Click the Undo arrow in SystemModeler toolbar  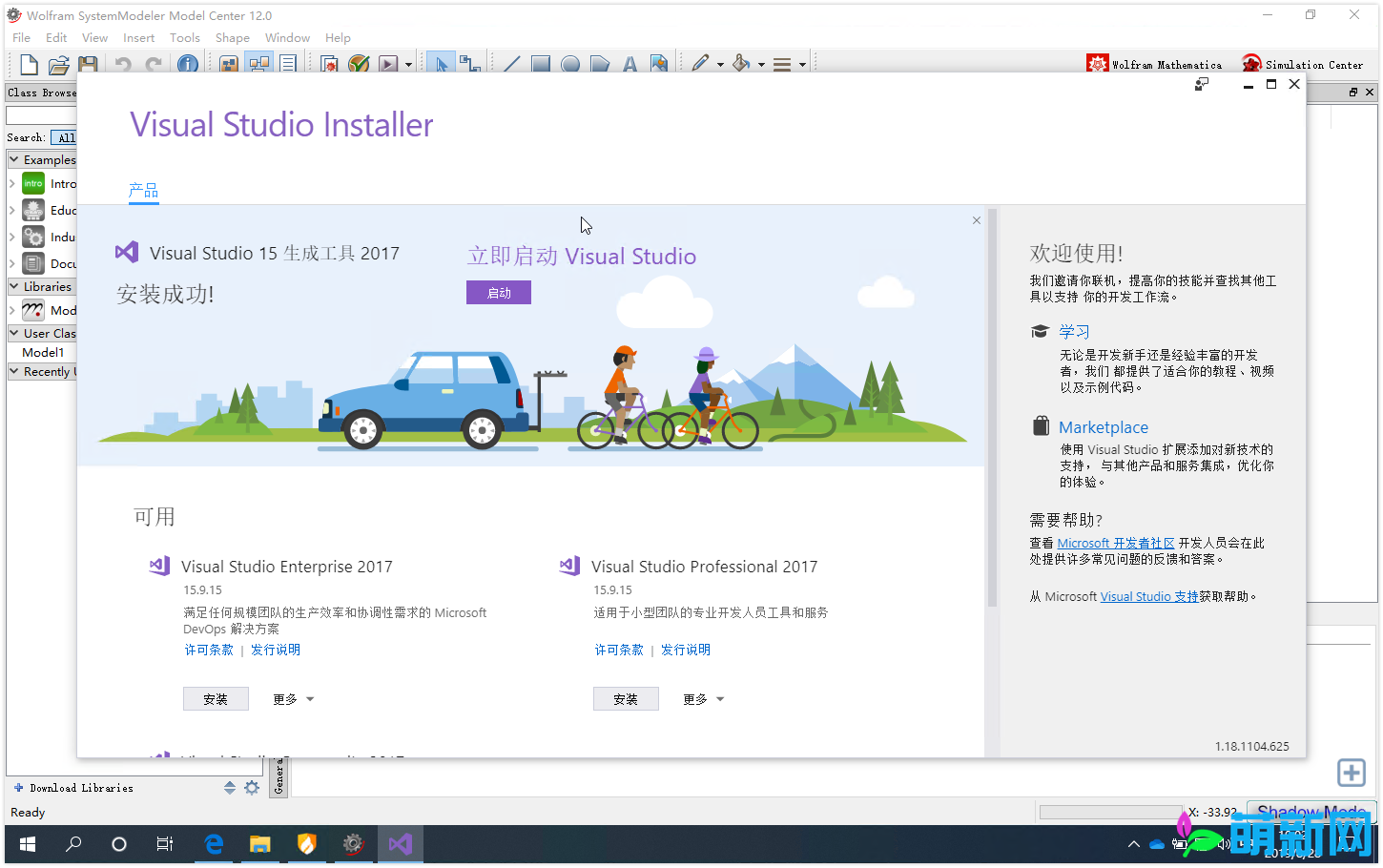[123, 64]
